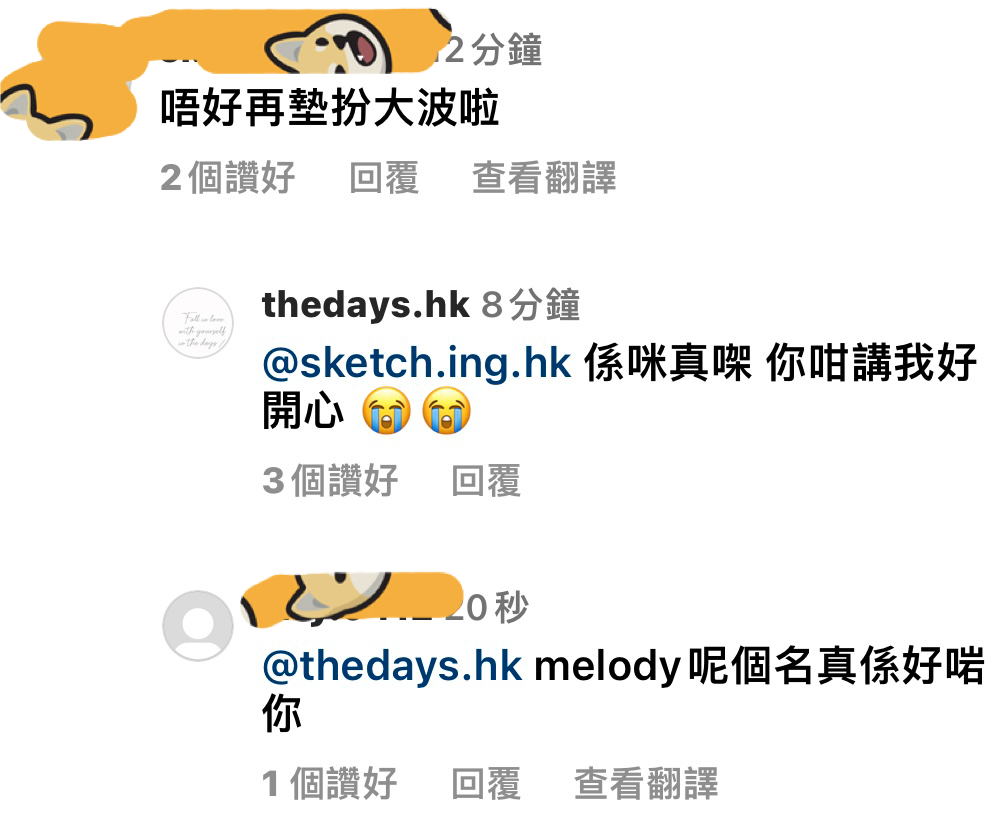998x827 pixels.
Task: Open thedays.hk username on the reply
Action: [x=365, y=305]
